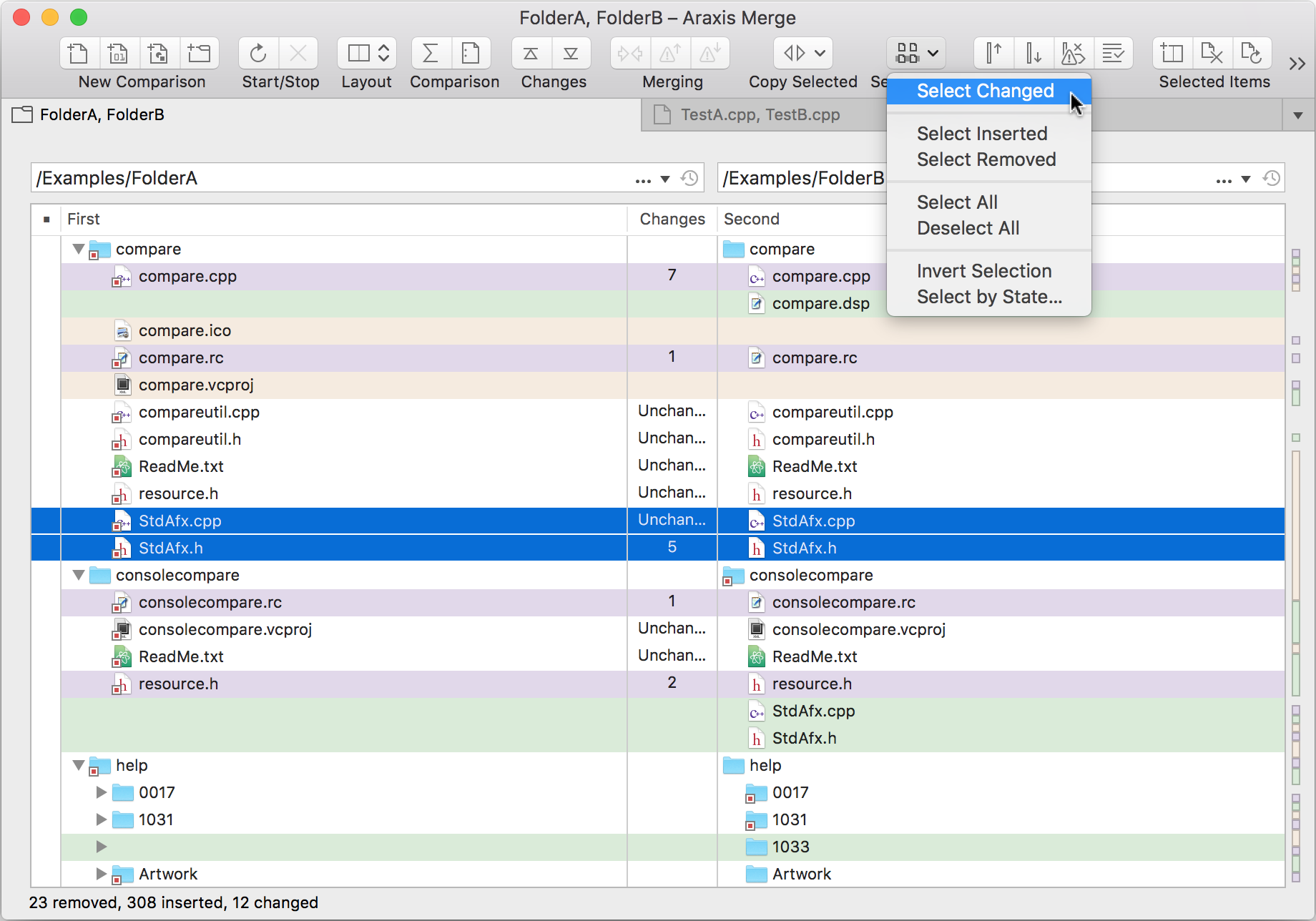1316x921 pixels.
Task: Click the Selected Items delete icon
Action: tap(1212, 53)
